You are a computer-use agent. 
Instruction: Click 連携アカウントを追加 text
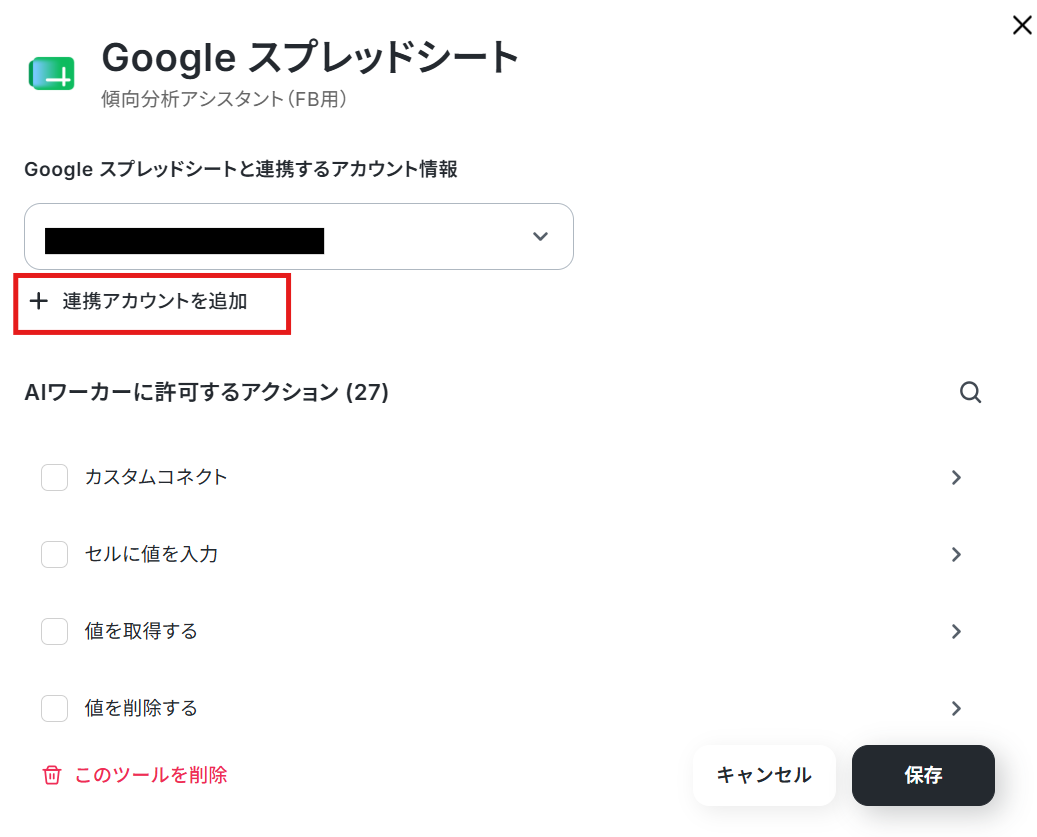click(155, 301)
